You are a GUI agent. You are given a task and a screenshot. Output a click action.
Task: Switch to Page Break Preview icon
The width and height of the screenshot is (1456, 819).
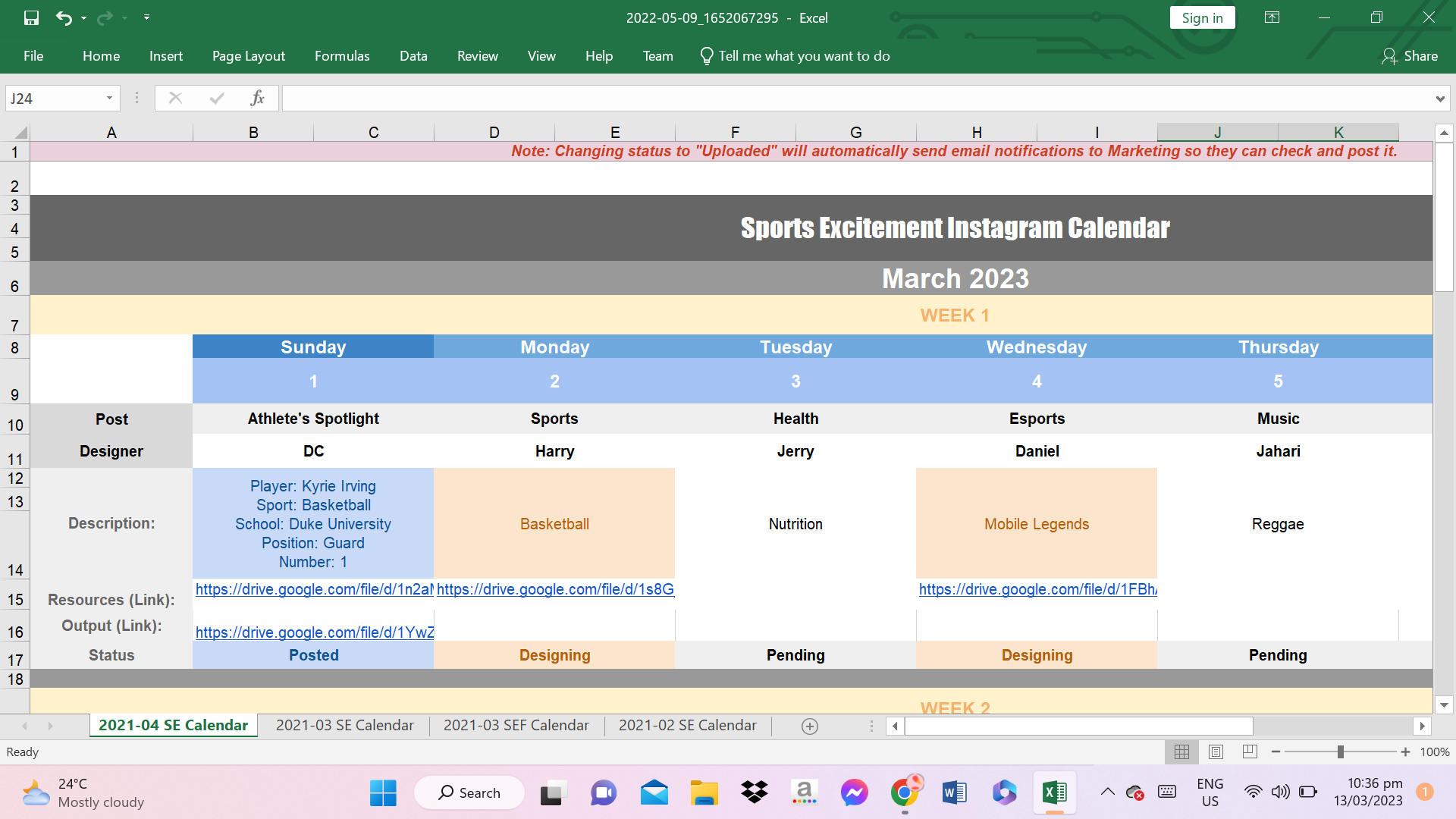1250,752
